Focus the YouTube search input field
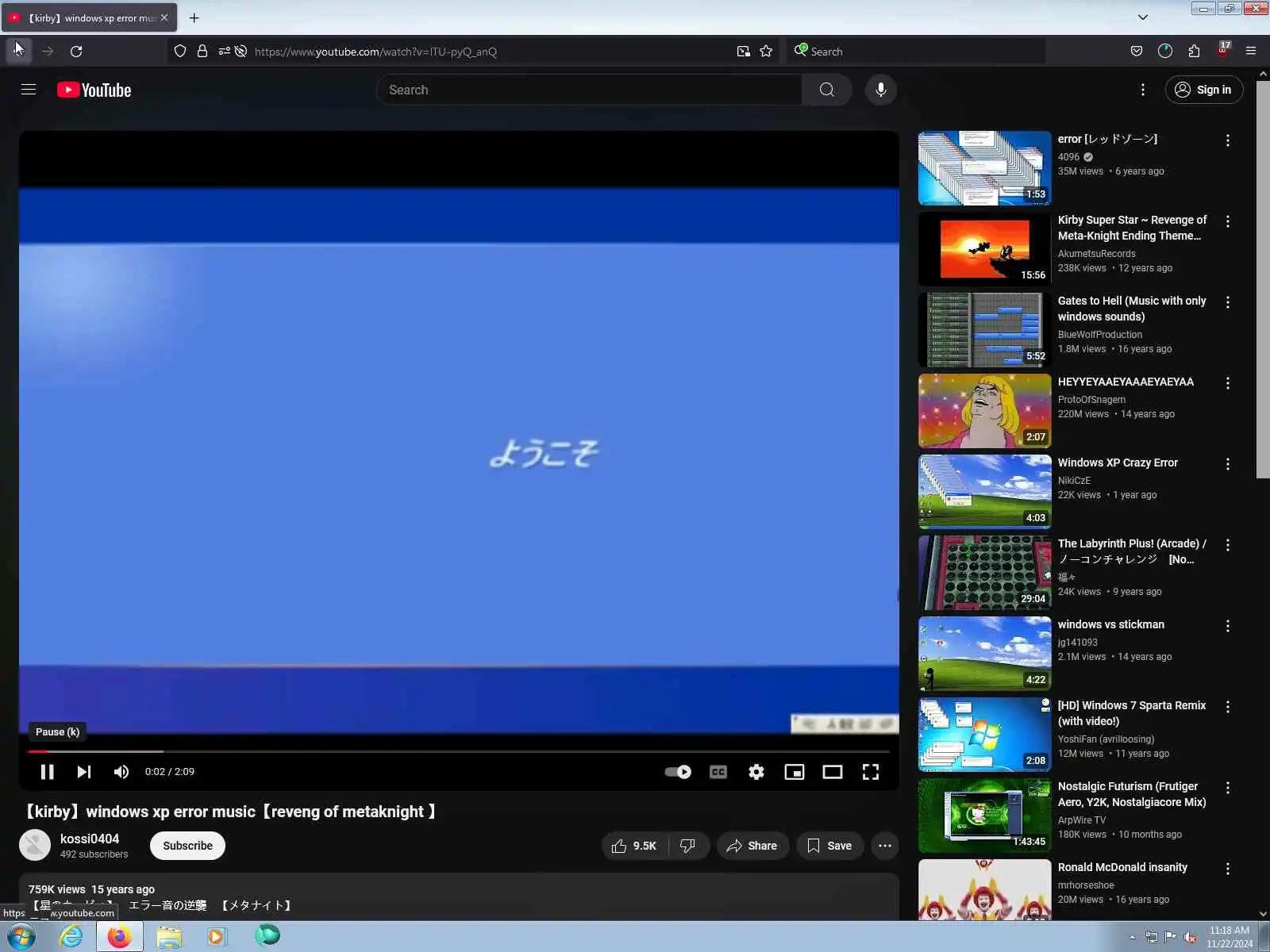1270x952 pixels. pyautogui.click(x=589, y=90)
